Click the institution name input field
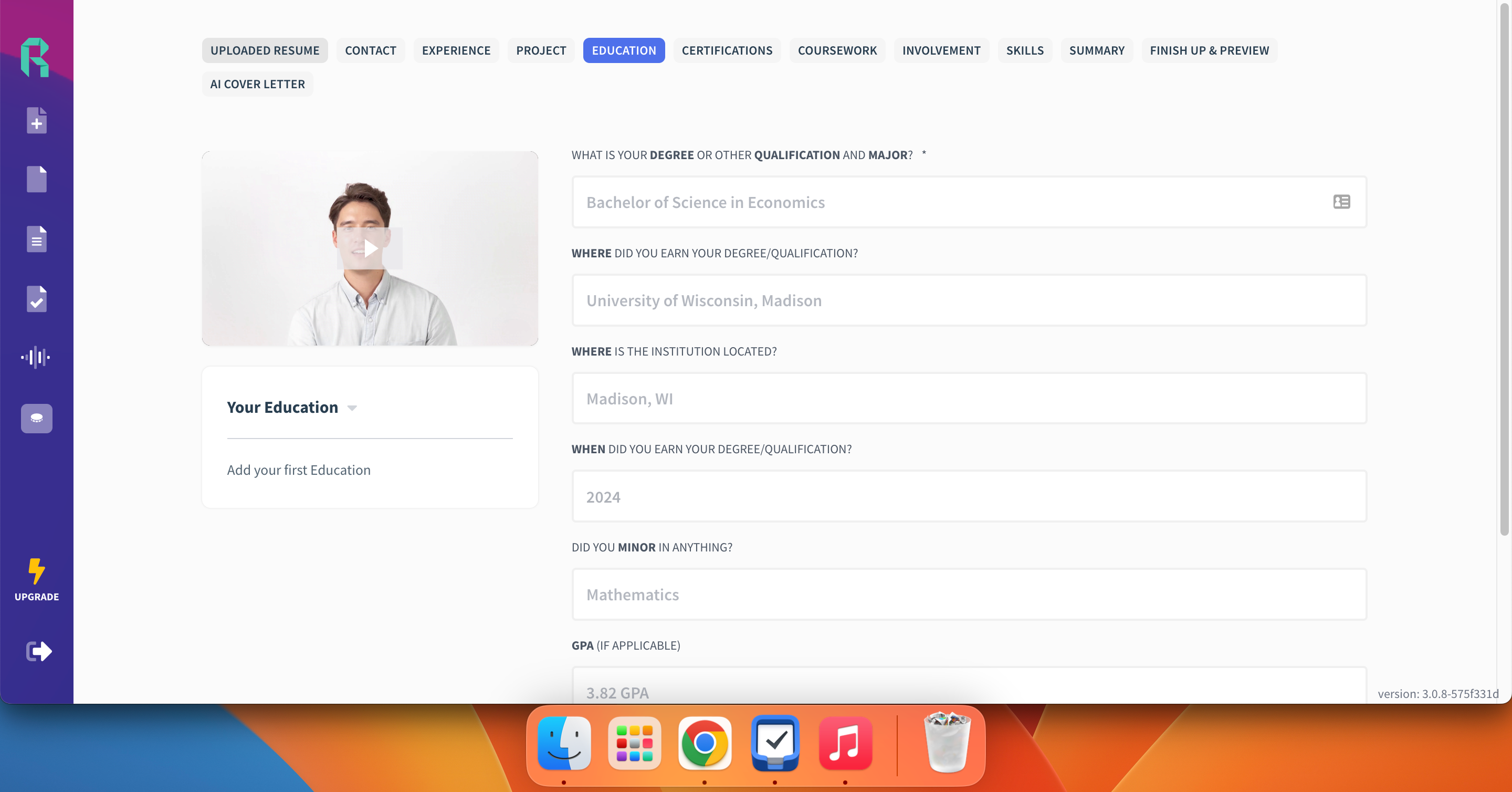 (969, 300)
